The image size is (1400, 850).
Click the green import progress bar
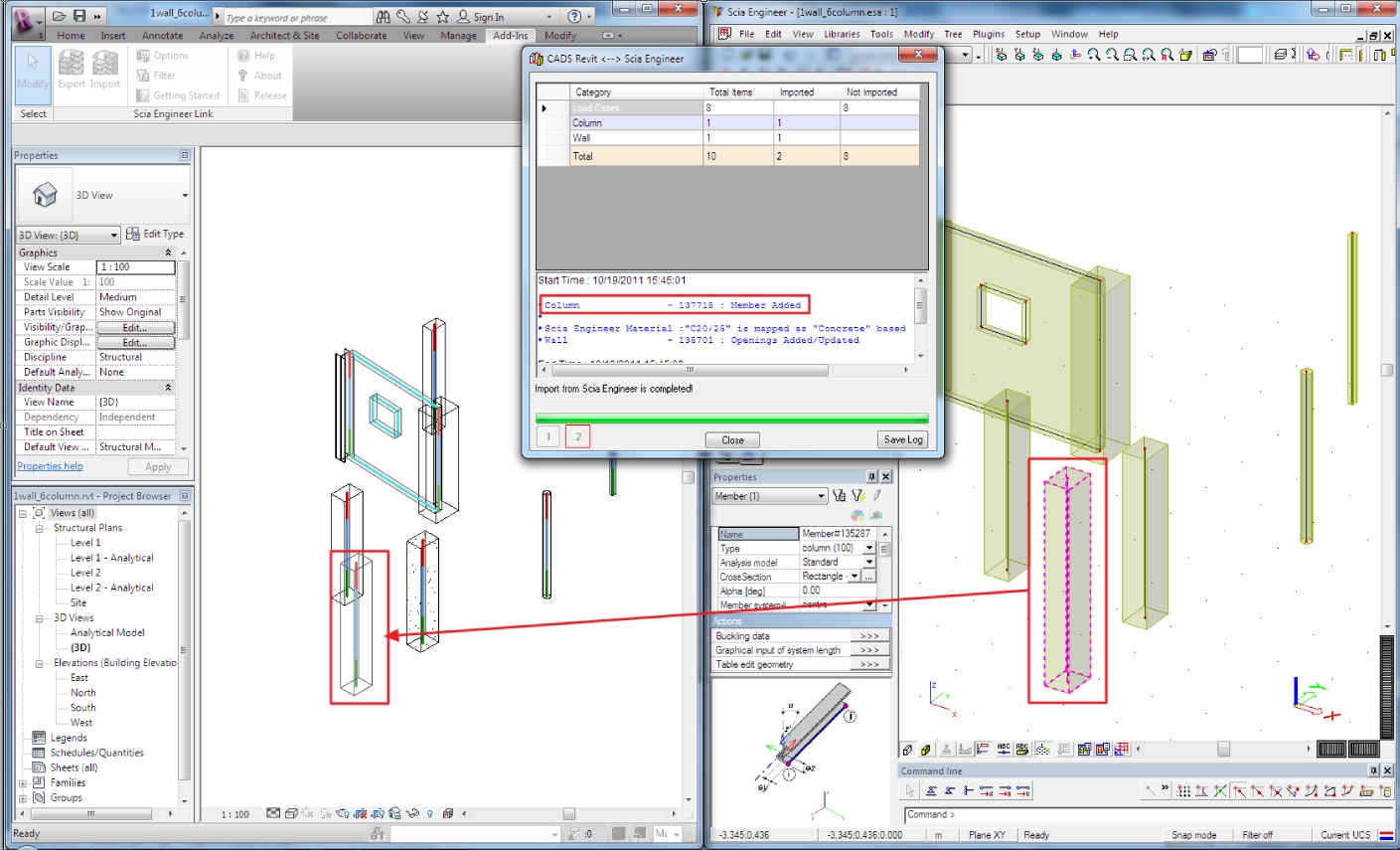[732, 419]
